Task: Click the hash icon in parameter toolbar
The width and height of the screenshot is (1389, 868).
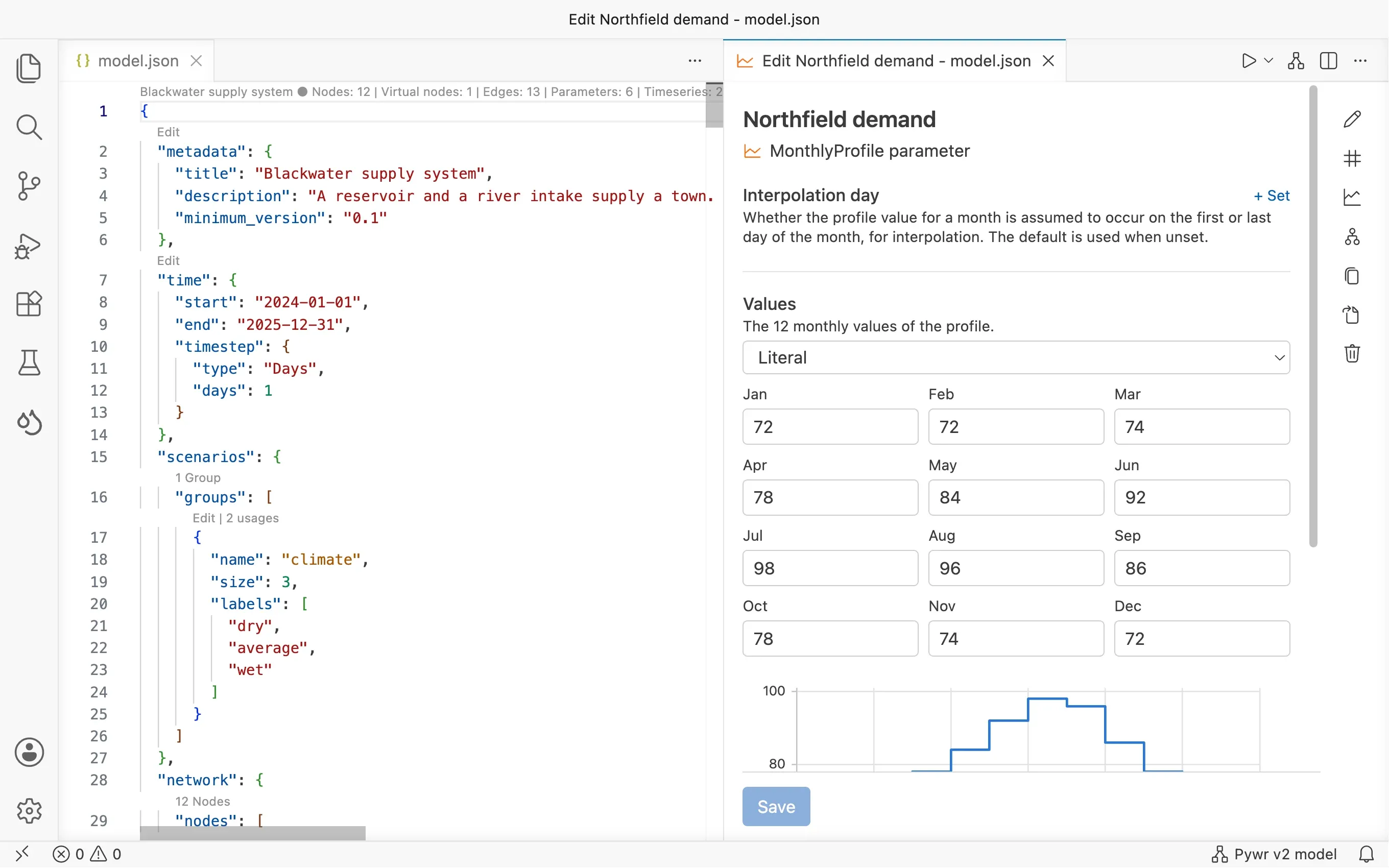Action: (1352, 158)
